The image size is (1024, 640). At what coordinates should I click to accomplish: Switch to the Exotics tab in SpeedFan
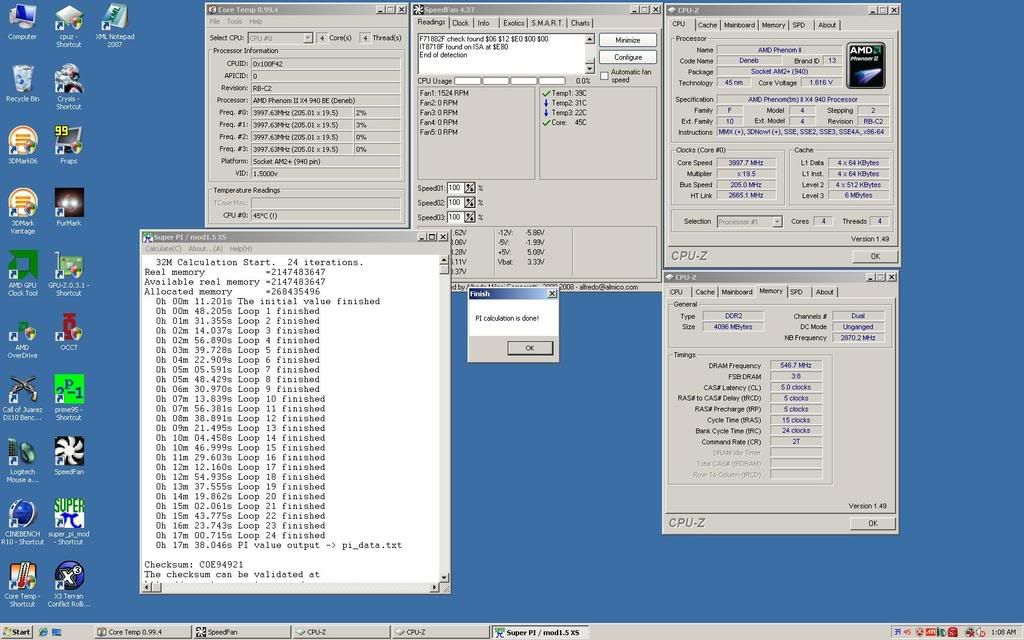[513, 23]
